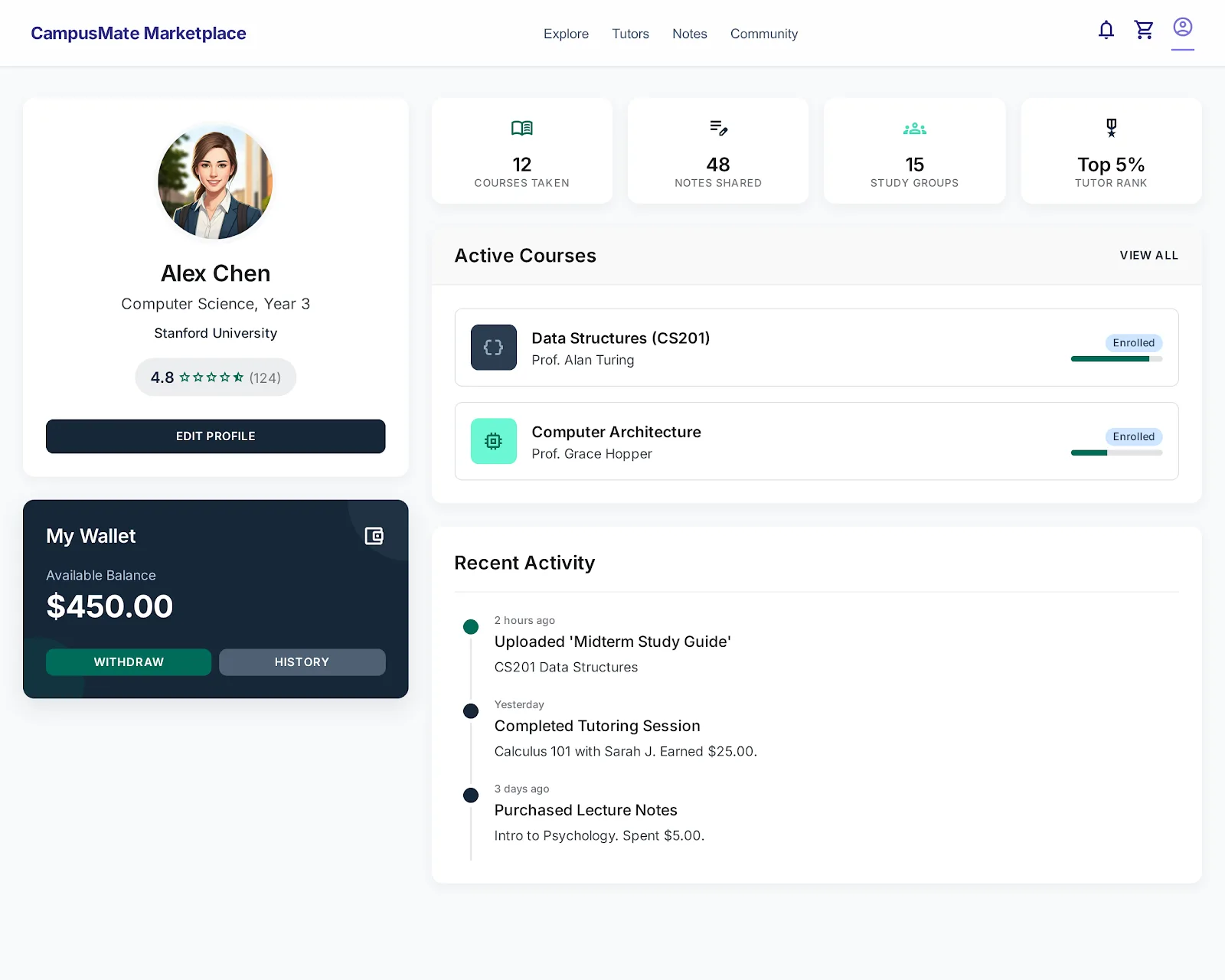Open the notifications bell icon
1225x980 pixels.
tap(1106, 30)
